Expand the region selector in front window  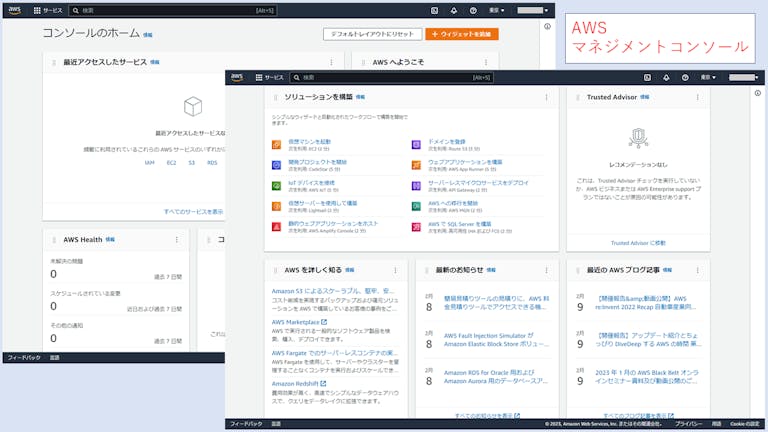(x=708, y=77)
